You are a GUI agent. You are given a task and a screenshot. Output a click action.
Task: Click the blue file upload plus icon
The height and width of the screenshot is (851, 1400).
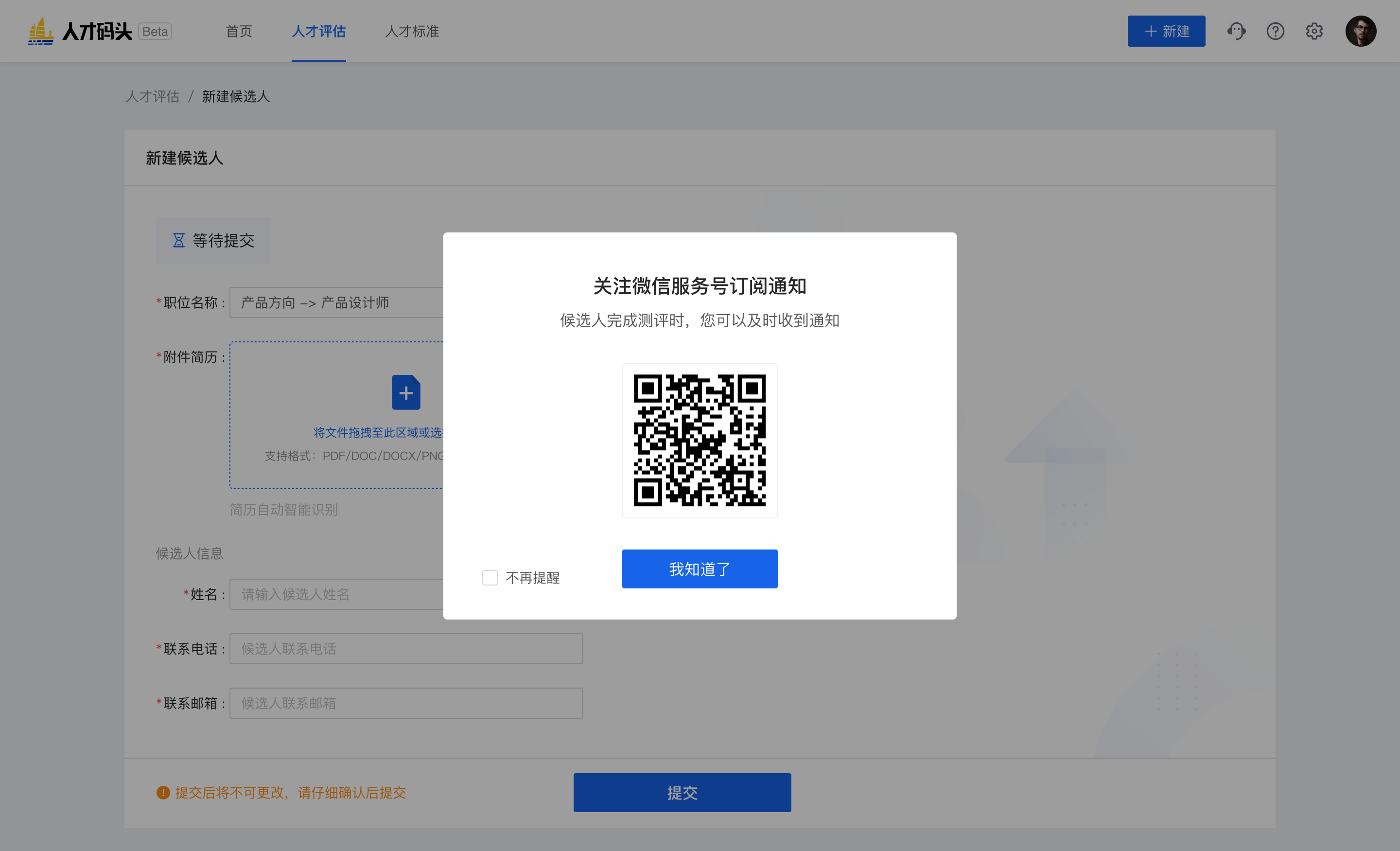[x=406, y=392]
